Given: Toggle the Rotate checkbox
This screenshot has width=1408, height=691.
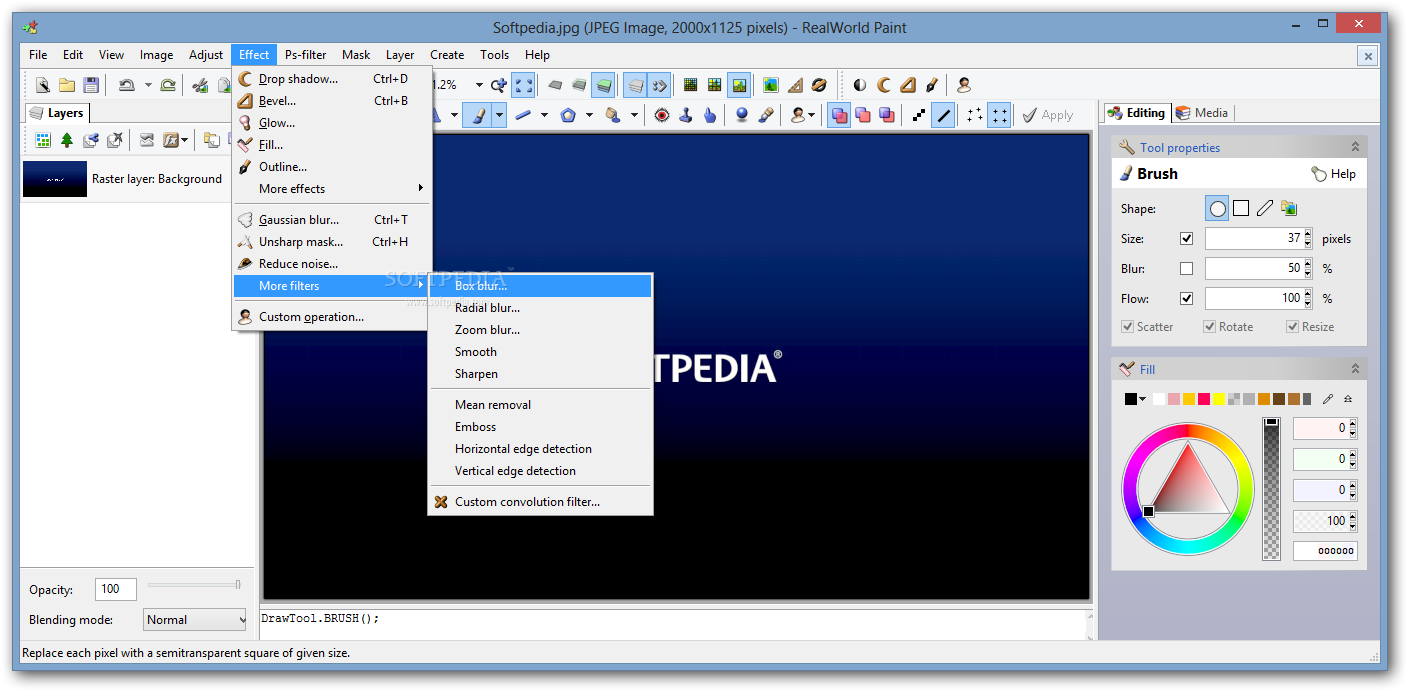Looking at the screenshot, I should [x=1210, y=327].
